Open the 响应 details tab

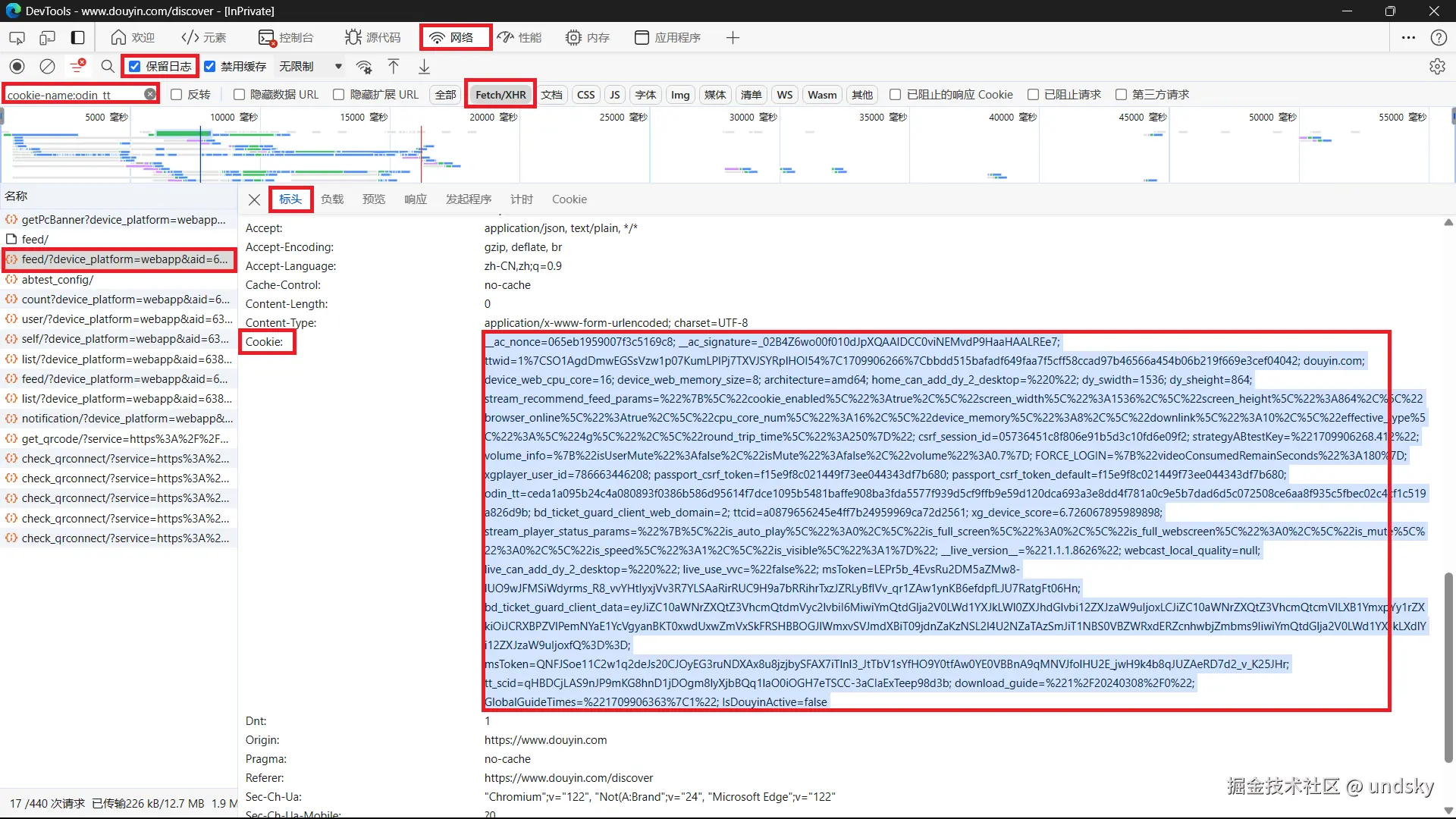415,199
